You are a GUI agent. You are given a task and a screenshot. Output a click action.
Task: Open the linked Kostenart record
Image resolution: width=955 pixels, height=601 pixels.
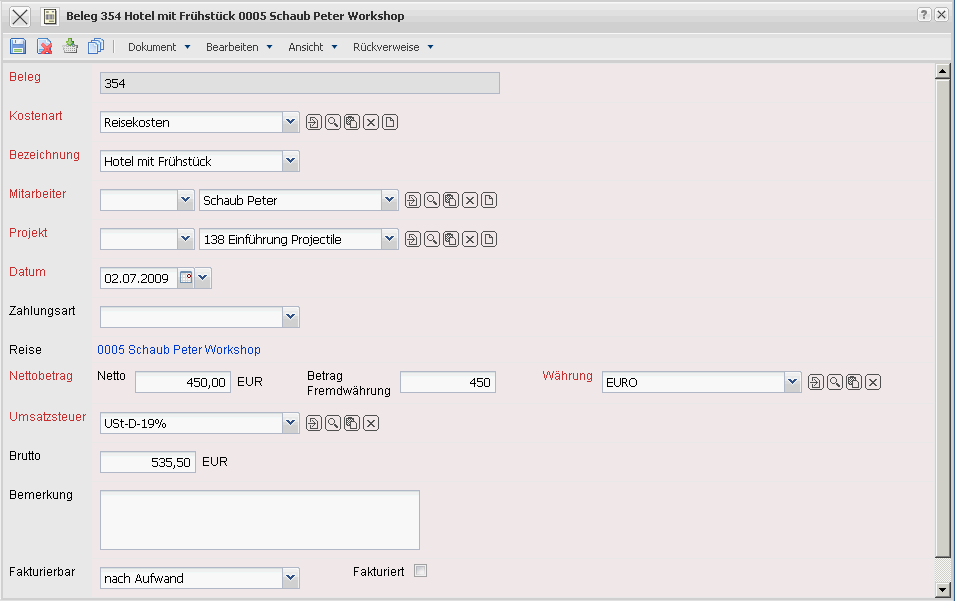coord(314,122)
